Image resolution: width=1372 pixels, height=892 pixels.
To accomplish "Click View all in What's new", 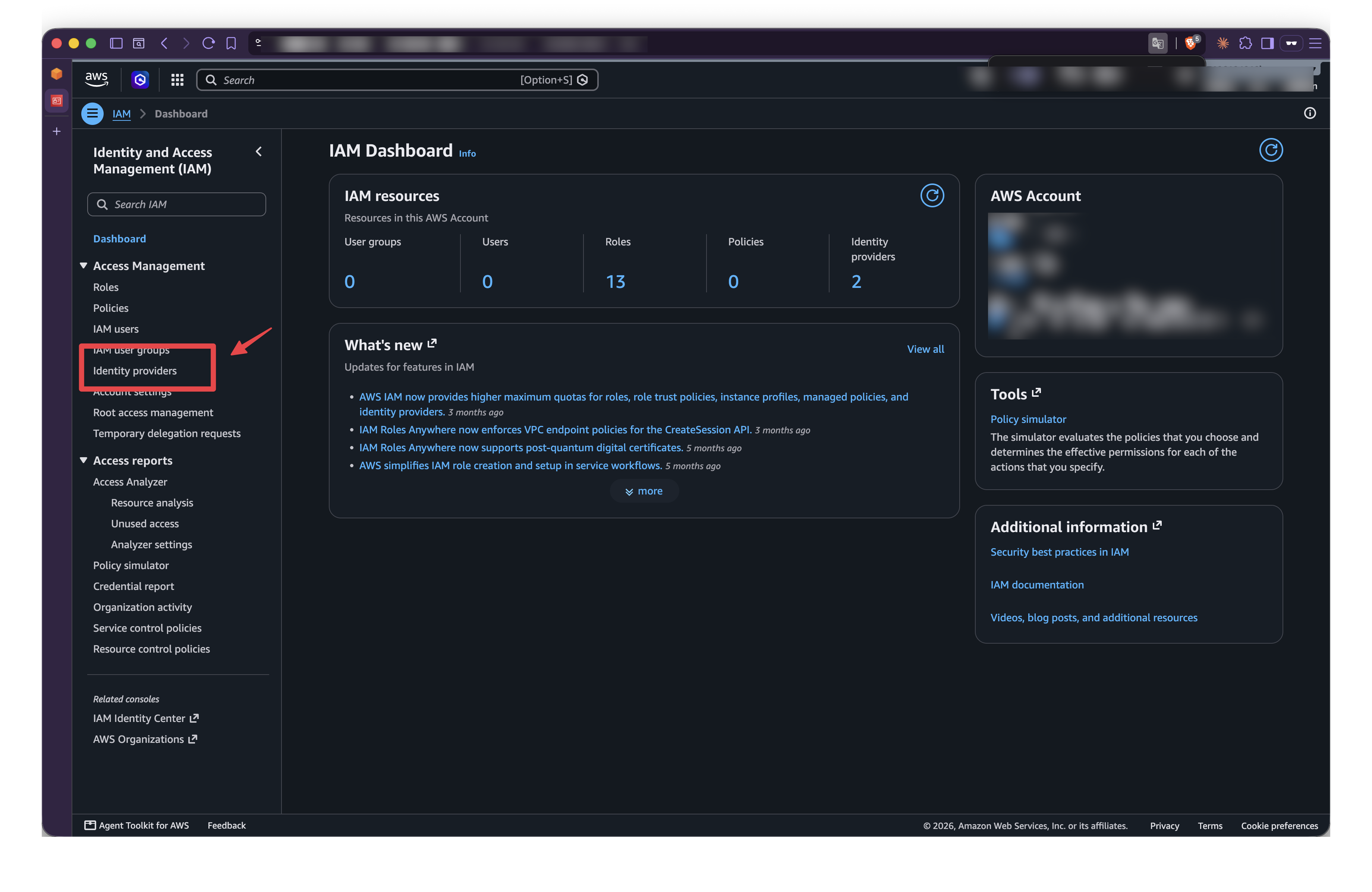I will point(925,349).
